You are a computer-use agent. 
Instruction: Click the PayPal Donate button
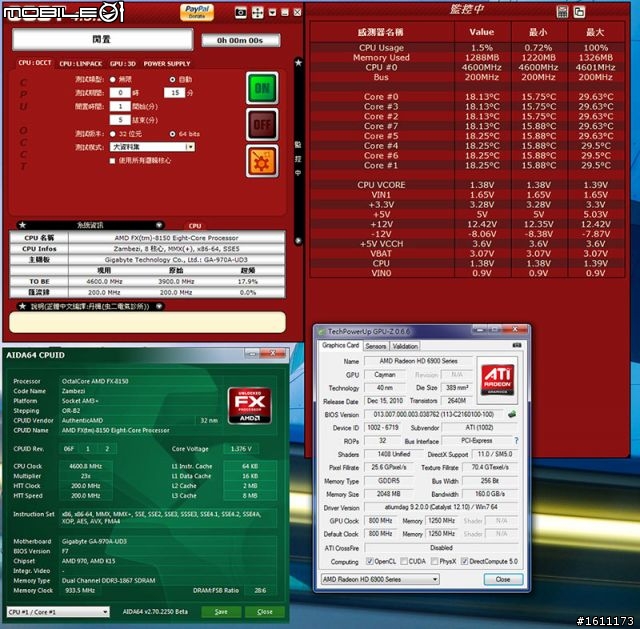pos(197,12)
